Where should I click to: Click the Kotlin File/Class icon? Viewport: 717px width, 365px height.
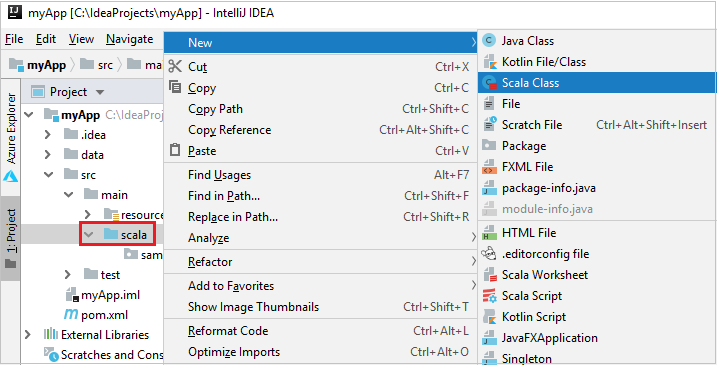coord(489,62)
